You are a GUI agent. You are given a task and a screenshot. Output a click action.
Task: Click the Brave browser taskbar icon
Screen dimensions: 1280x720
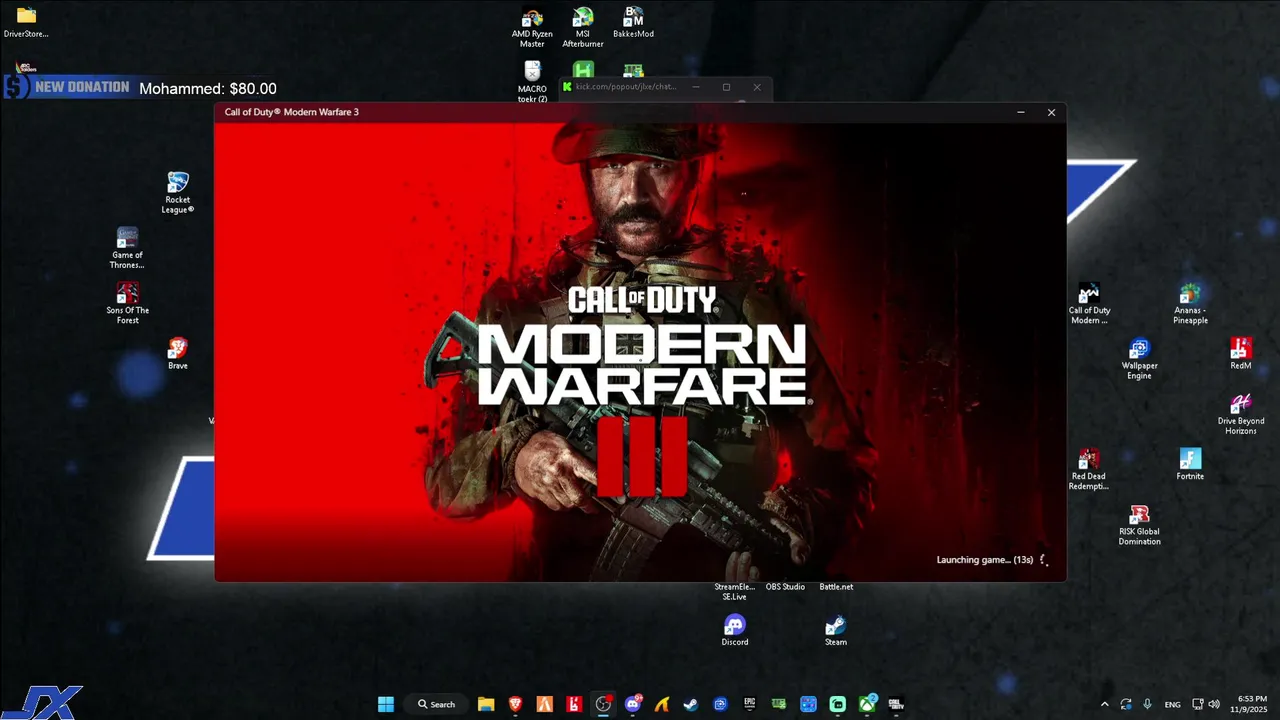(x=515, y=704)
